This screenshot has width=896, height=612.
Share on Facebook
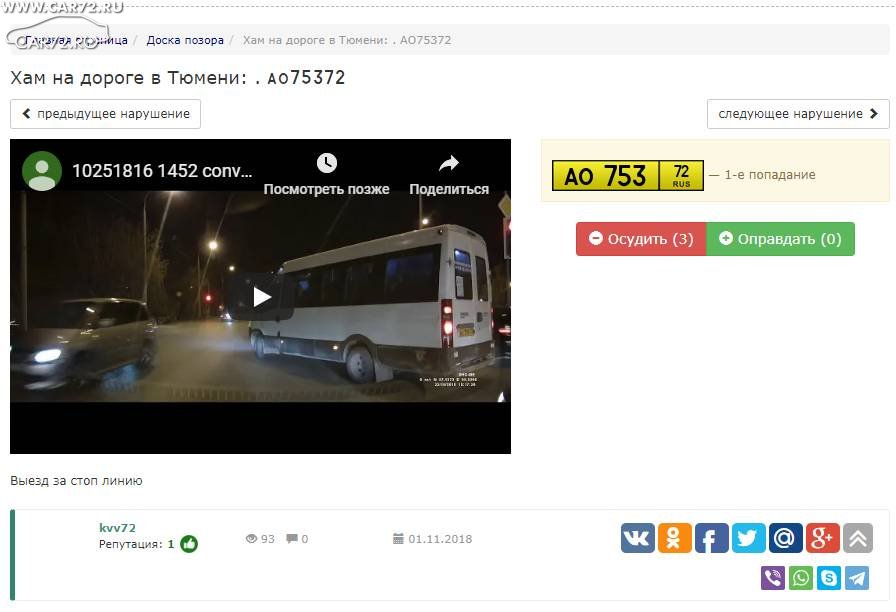[x=711, y=538]
